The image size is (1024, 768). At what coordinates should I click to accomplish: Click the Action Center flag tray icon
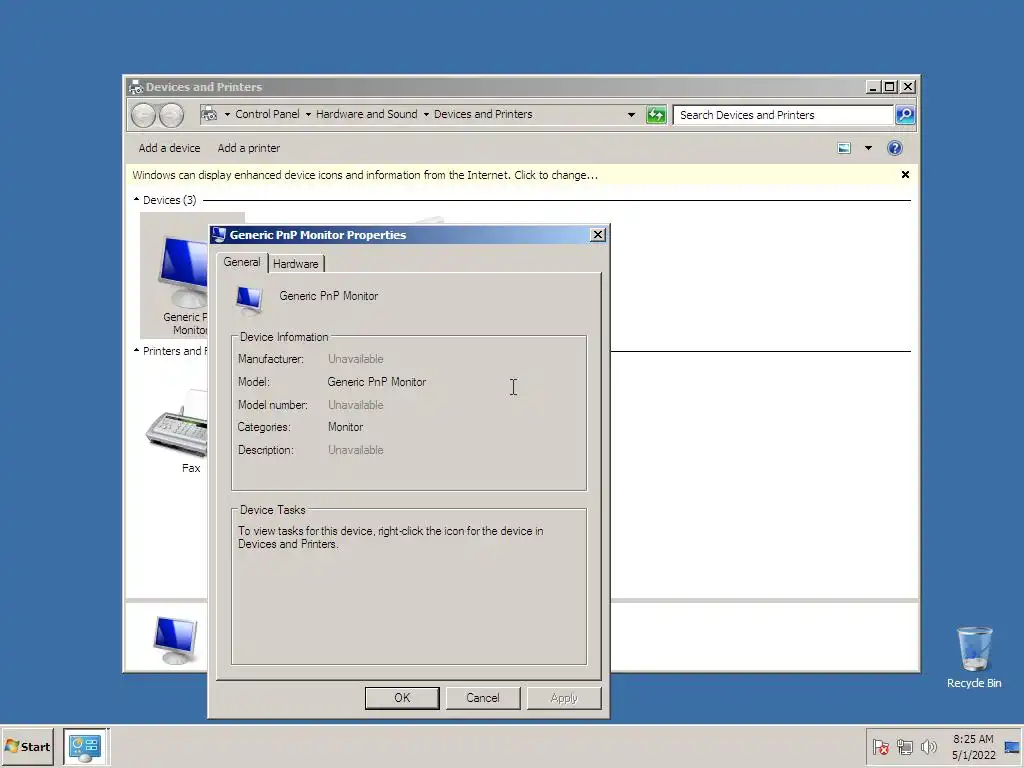point(880,746)
